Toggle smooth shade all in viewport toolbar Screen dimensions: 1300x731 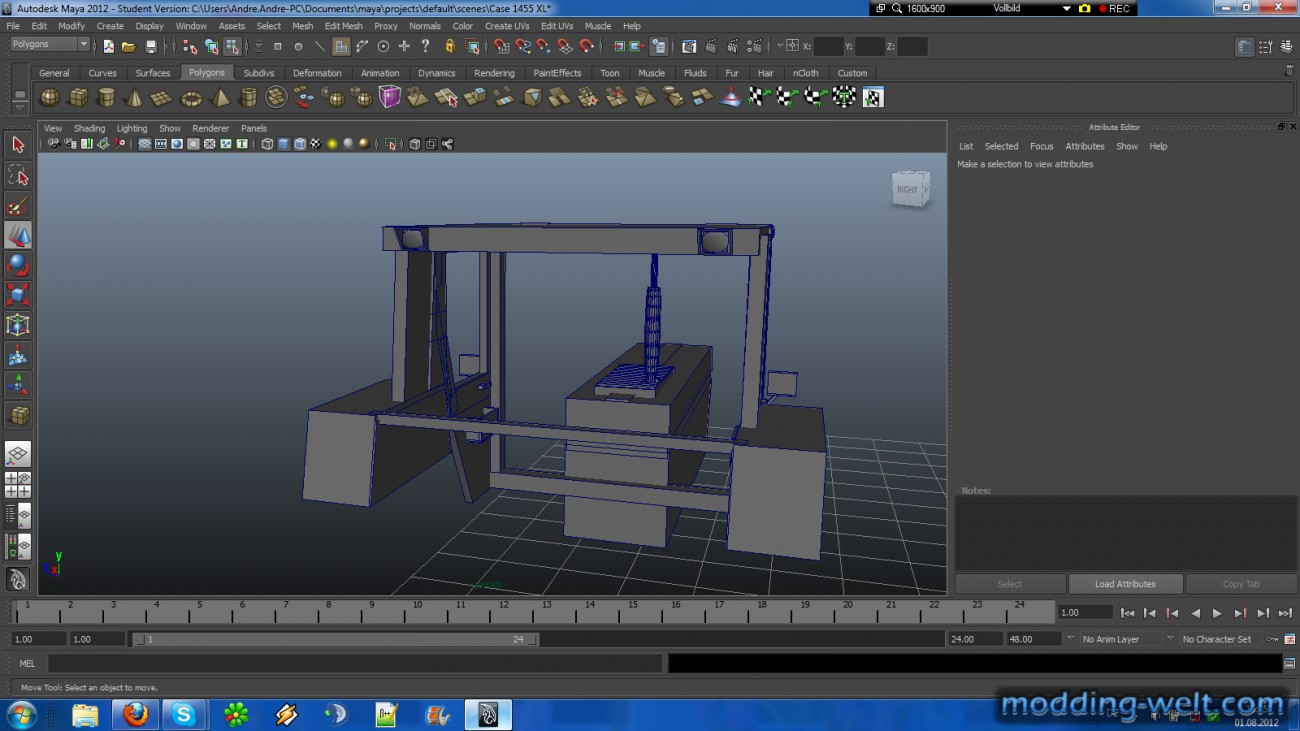click(x=284, y=144)
